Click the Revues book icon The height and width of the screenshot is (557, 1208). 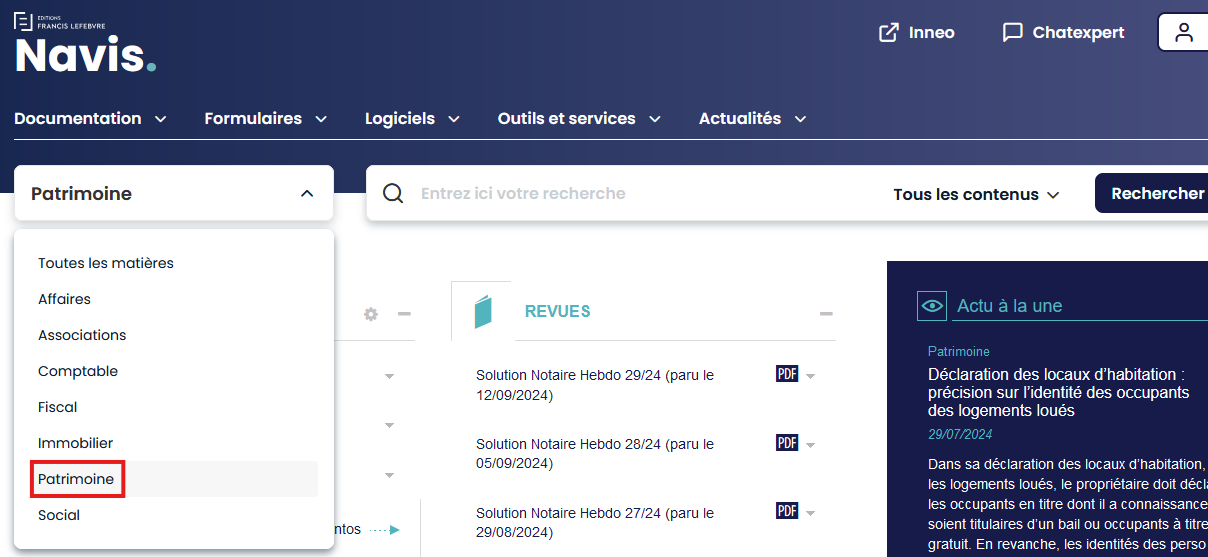[483, 311]
